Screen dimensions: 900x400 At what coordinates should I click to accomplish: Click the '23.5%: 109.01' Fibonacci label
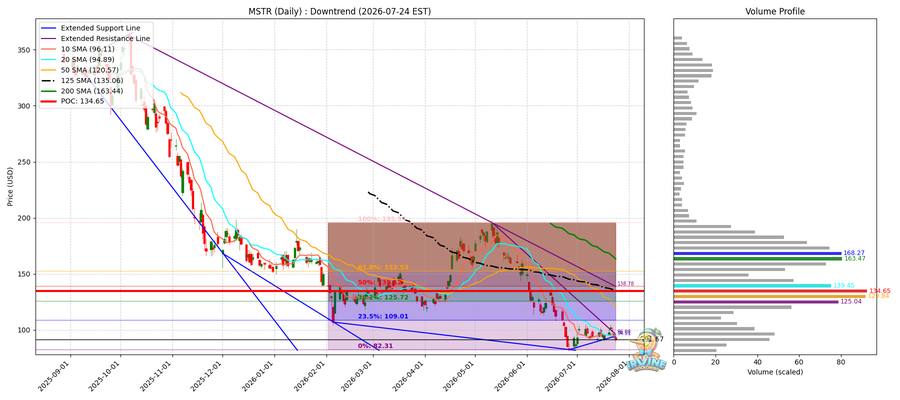(383, 316)
